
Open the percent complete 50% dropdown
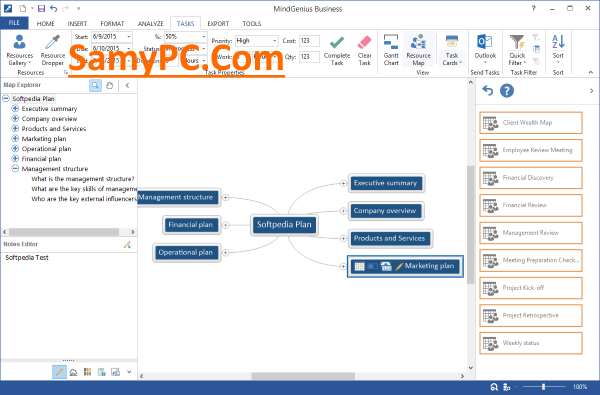(204, 37)
